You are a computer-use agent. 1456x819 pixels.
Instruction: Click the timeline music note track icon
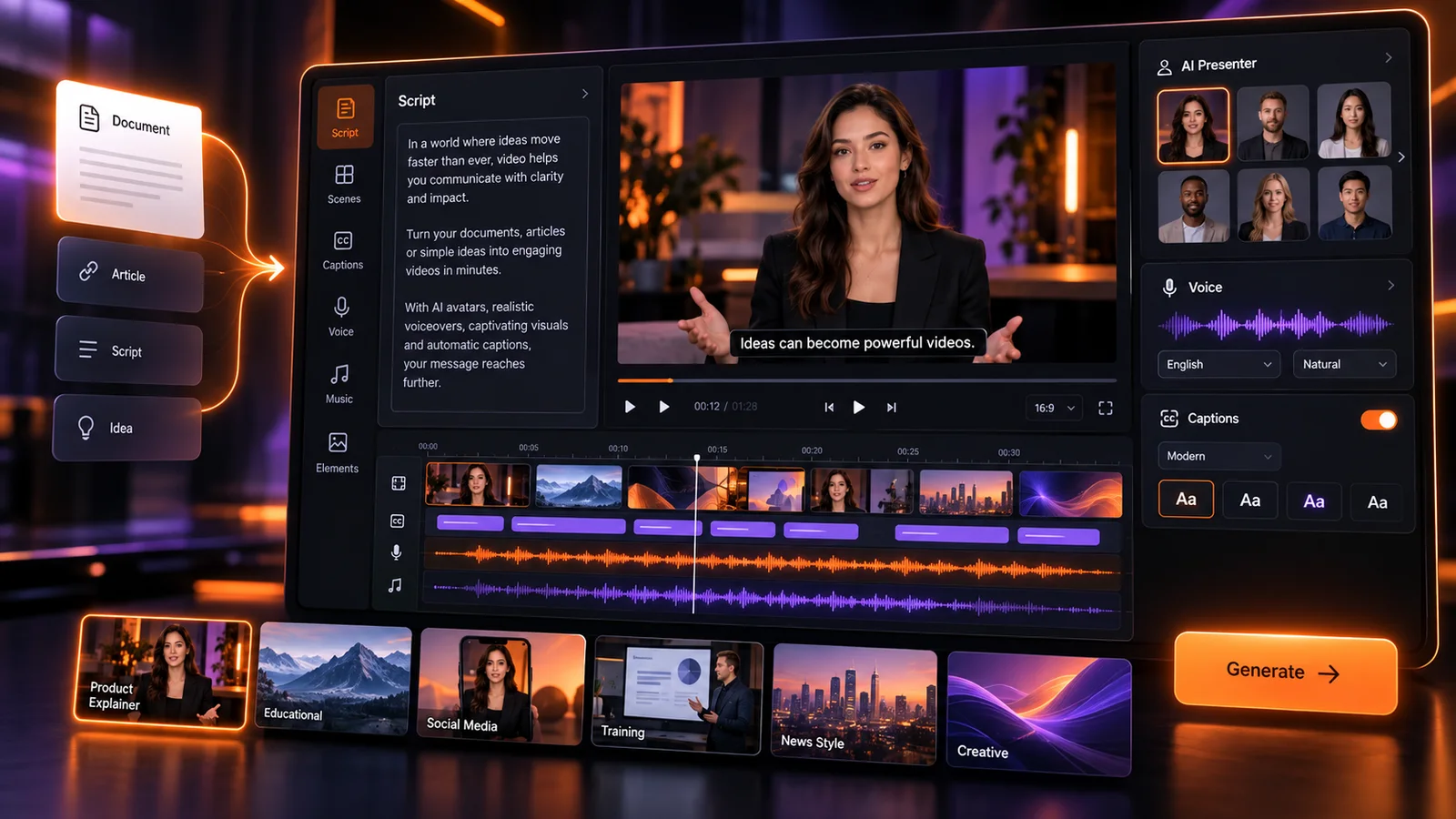pyautogui.click(x=395, y=585)
